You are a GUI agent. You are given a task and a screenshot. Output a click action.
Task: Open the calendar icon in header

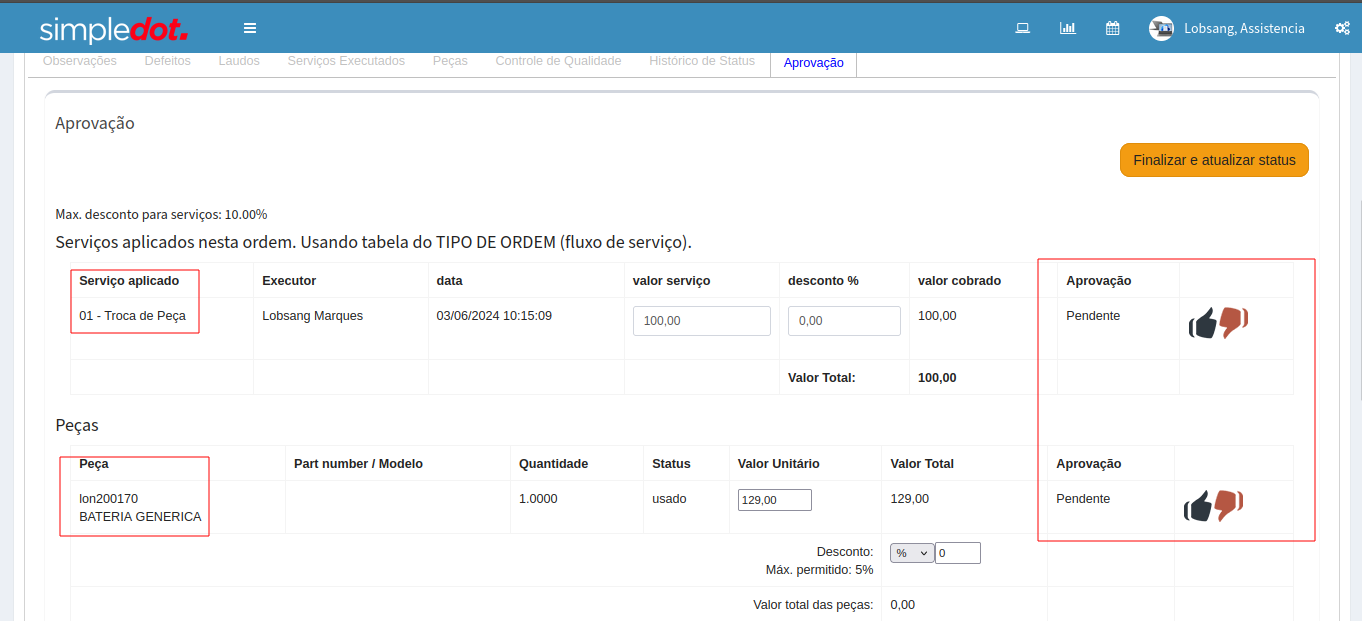pos(1112,28)
